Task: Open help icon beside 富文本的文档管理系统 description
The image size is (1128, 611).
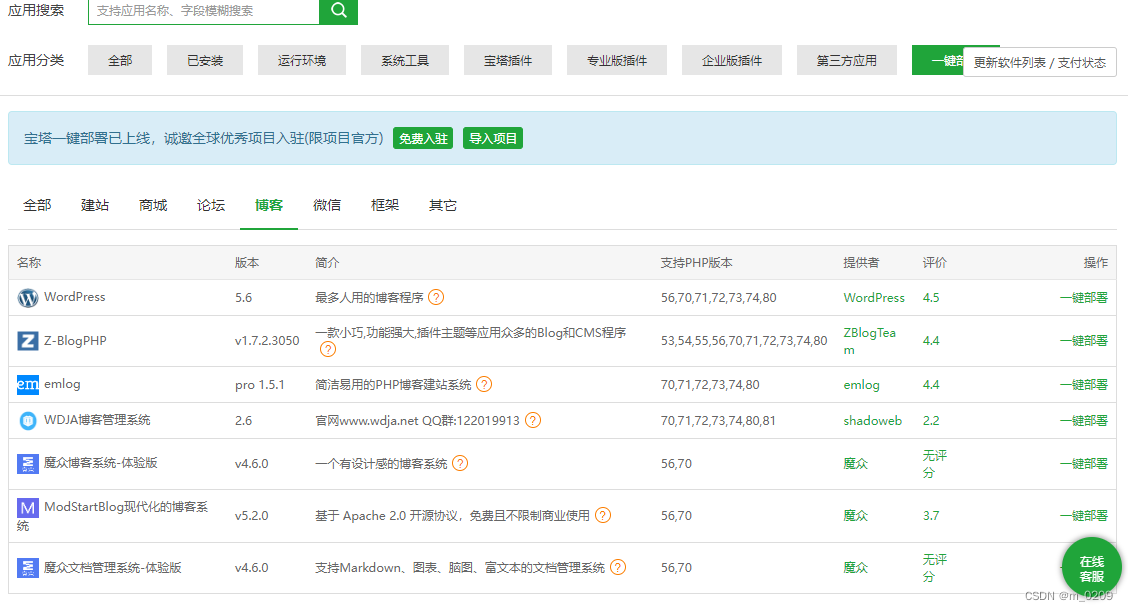Action: click(617, 567)
